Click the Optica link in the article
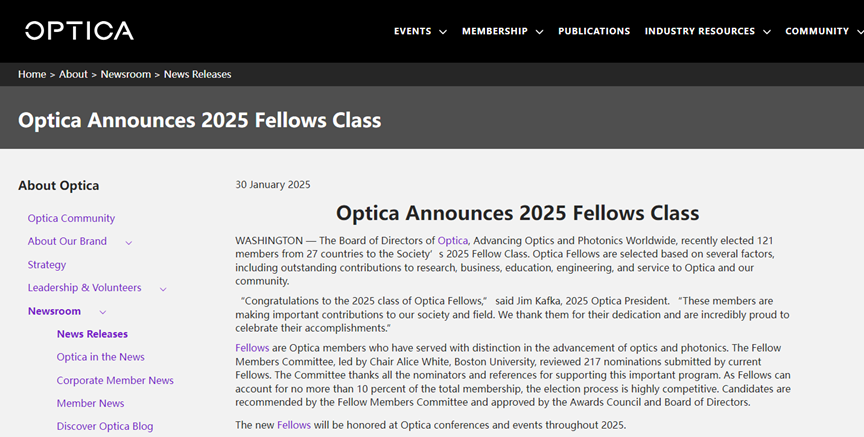The height and width of the screenshot is (437, 864). point(453,240)
